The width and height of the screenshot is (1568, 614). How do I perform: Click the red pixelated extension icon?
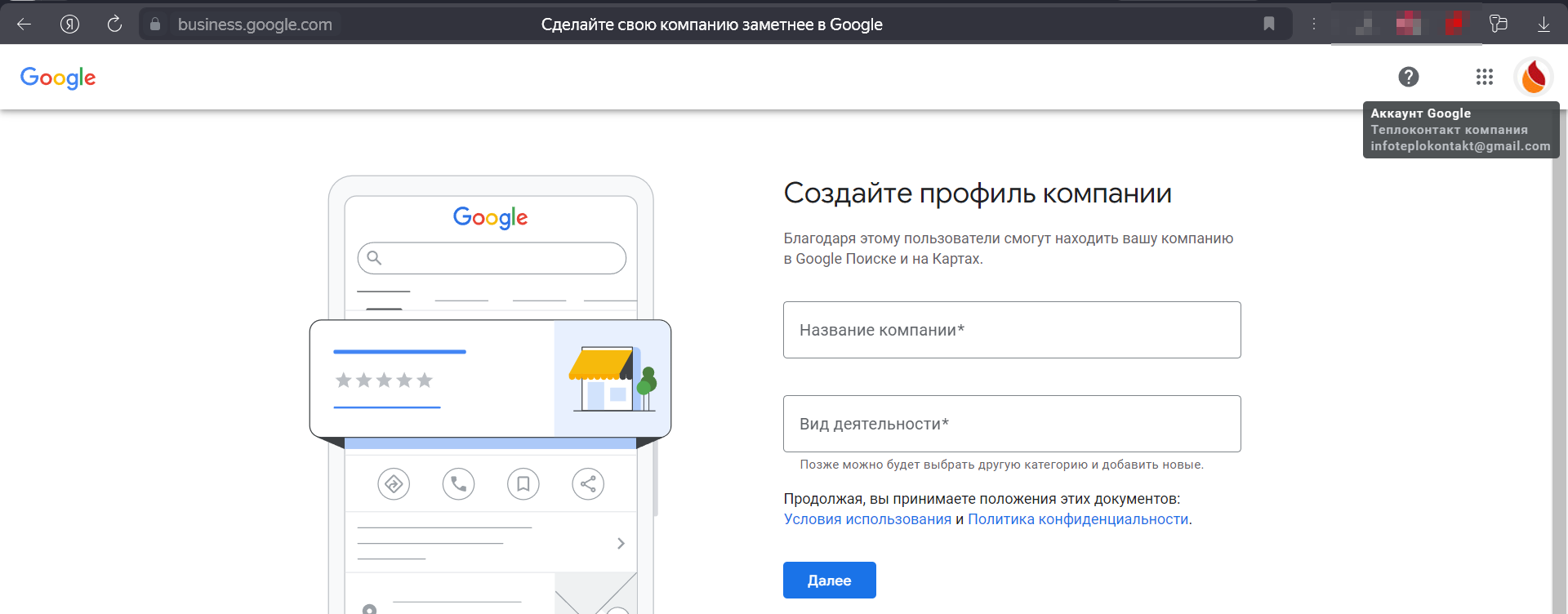tap(1454, 24)
